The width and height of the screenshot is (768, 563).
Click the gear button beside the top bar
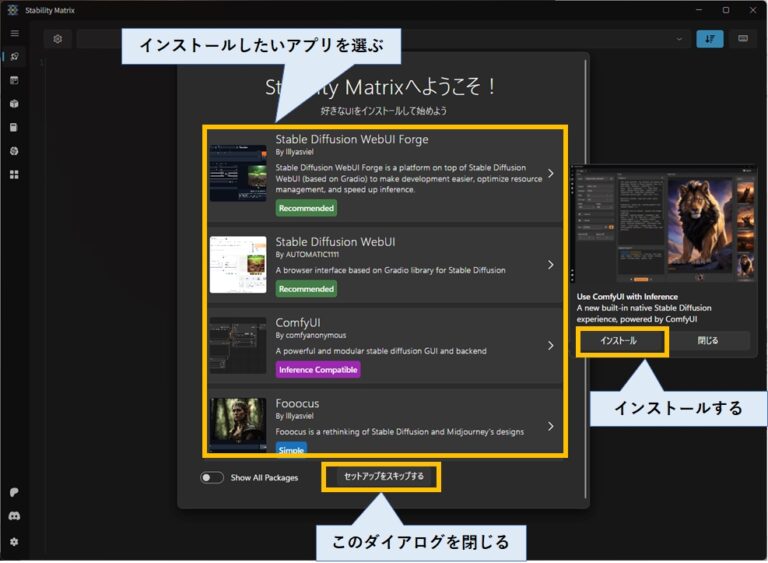58,39
